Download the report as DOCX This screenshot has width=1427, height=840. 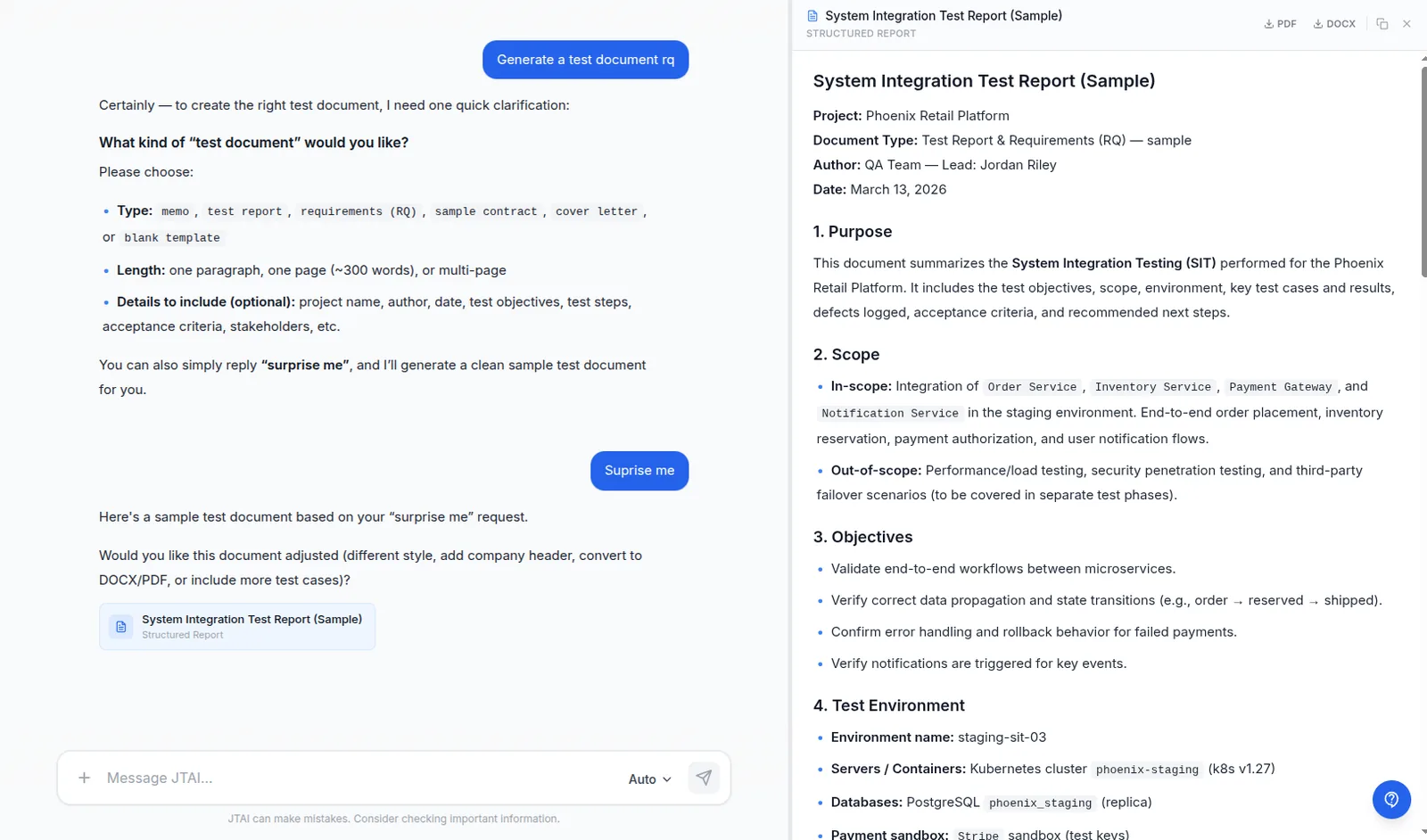(1334, 24)
